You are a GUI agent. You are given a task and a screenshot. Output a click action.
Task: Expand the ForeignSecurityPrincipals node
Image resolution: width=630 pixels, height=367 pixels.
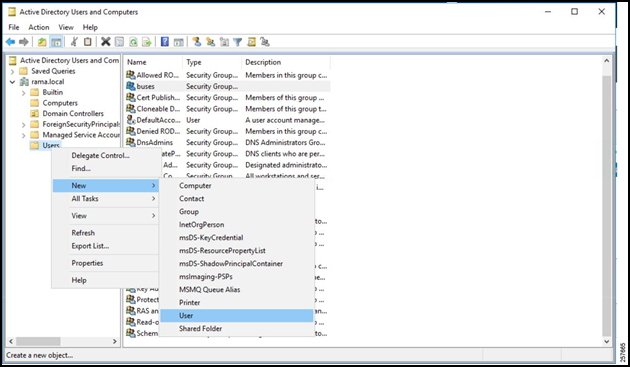pyautogui.click(x=23, y=125)
